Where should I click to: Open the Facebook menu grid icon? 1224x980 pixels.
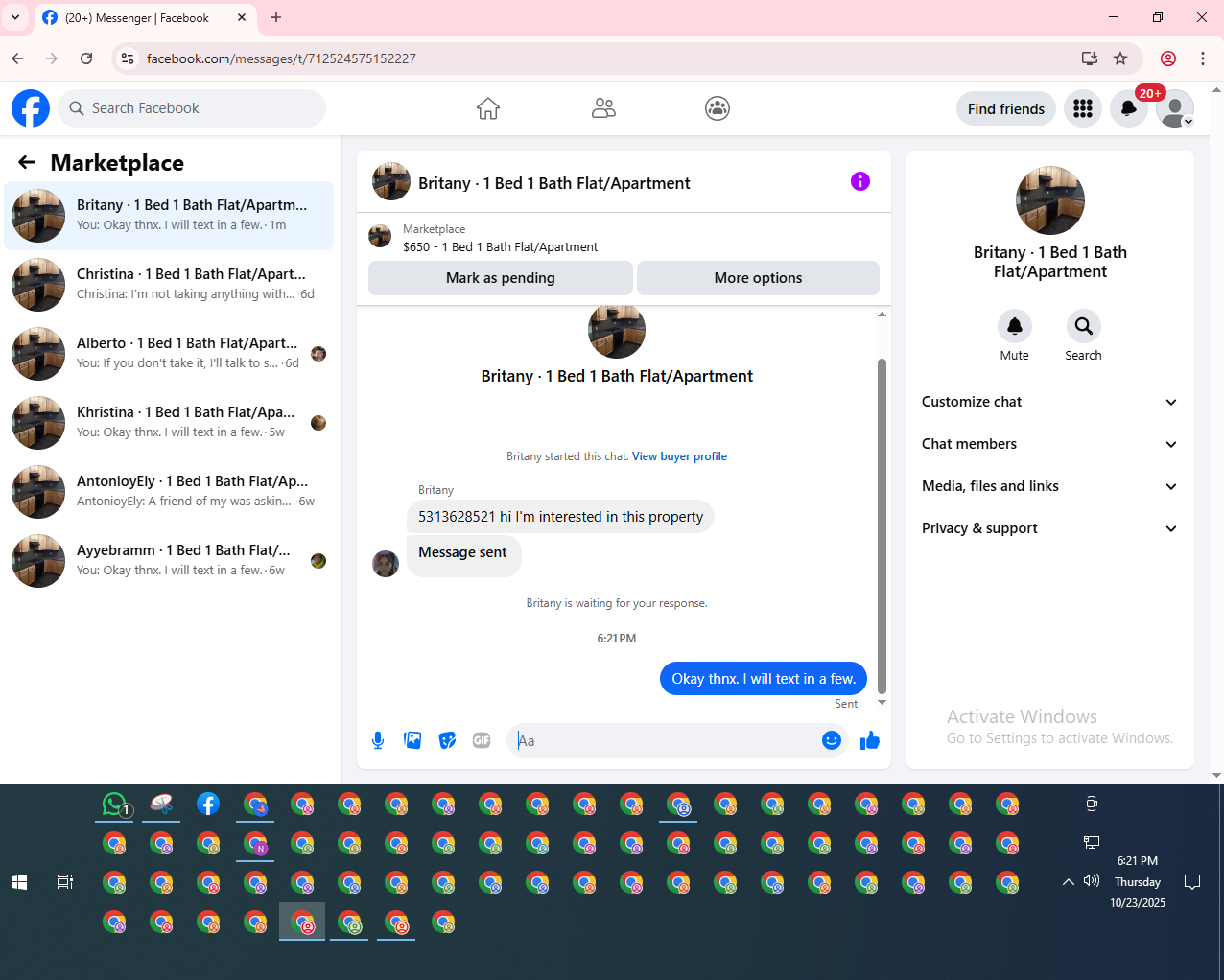[x=1083, y=108]
